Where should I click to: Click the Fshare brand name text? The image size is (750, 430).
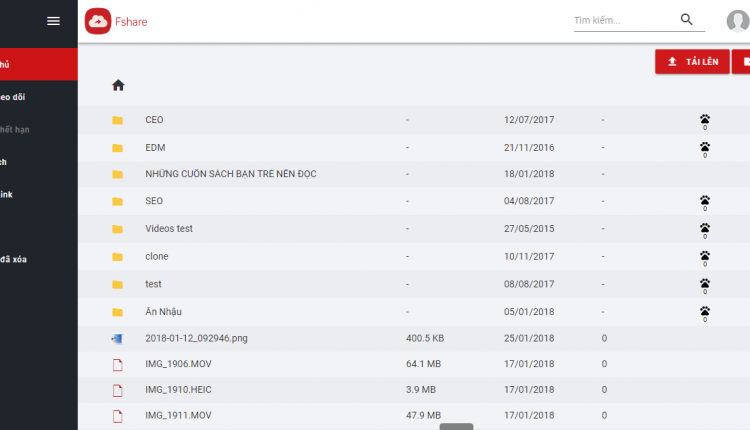(x=131, y=22)
